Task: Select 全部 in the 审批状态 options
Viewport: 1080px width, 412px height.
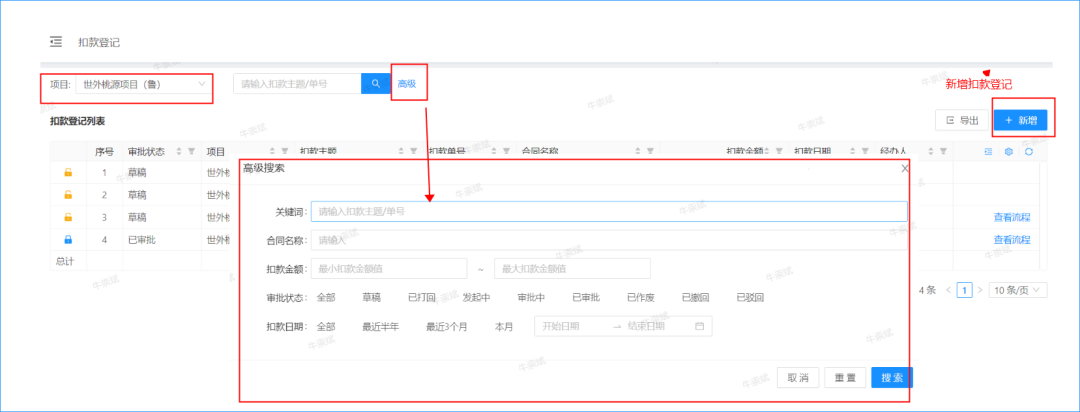Action: tap(326, 298)
